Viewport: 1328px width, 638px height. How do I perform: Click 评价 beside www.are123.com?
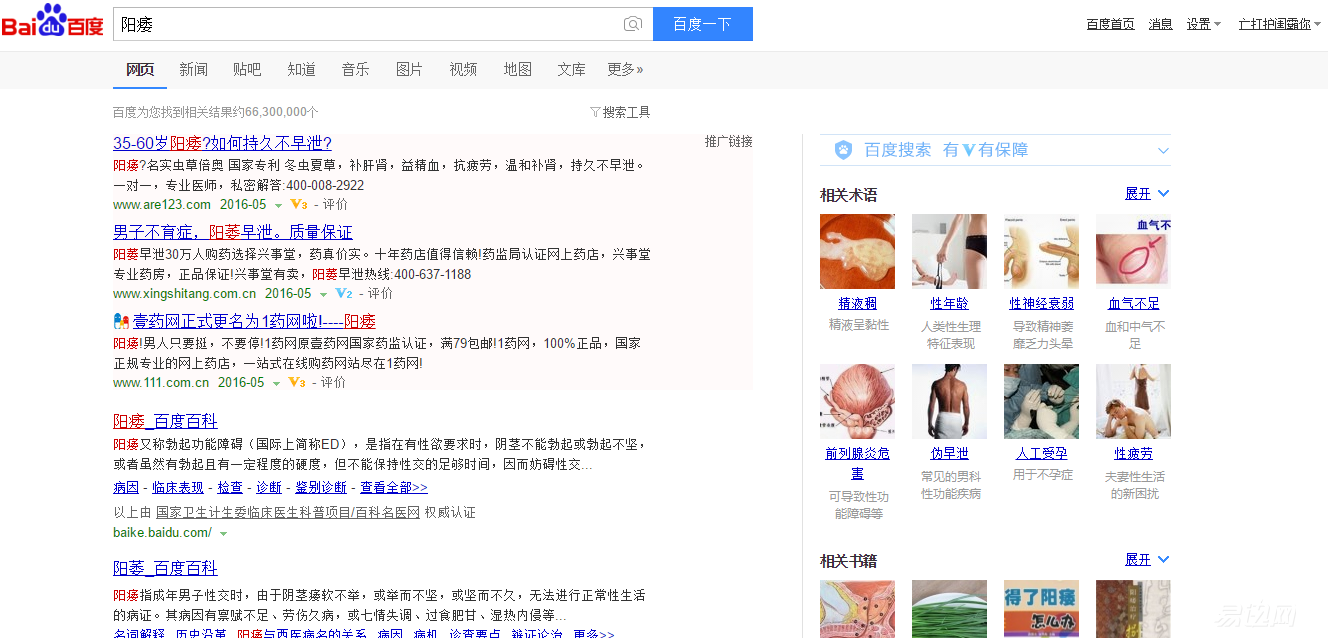(x=335, y=204)
